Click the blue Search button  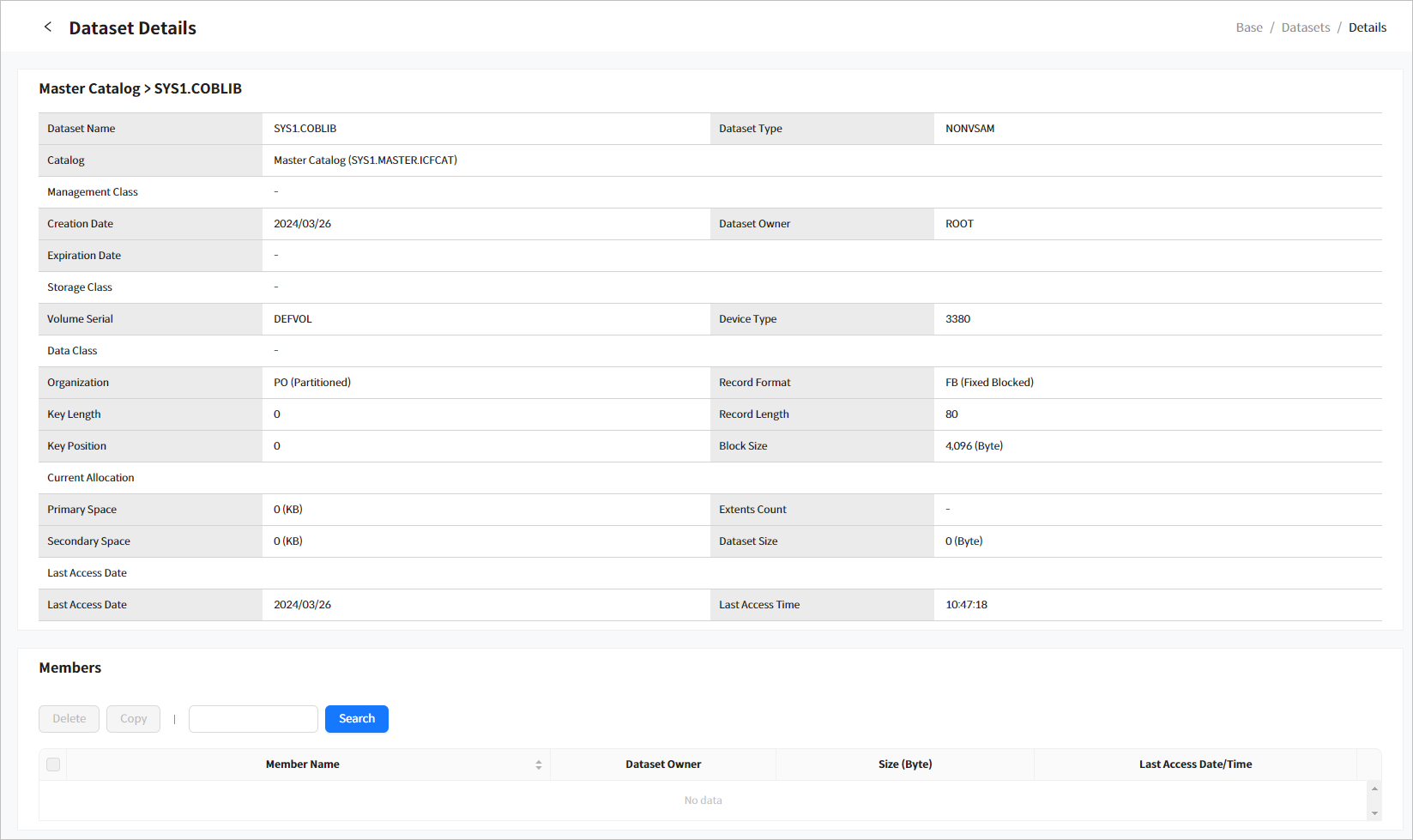click(x=357, y=719)
